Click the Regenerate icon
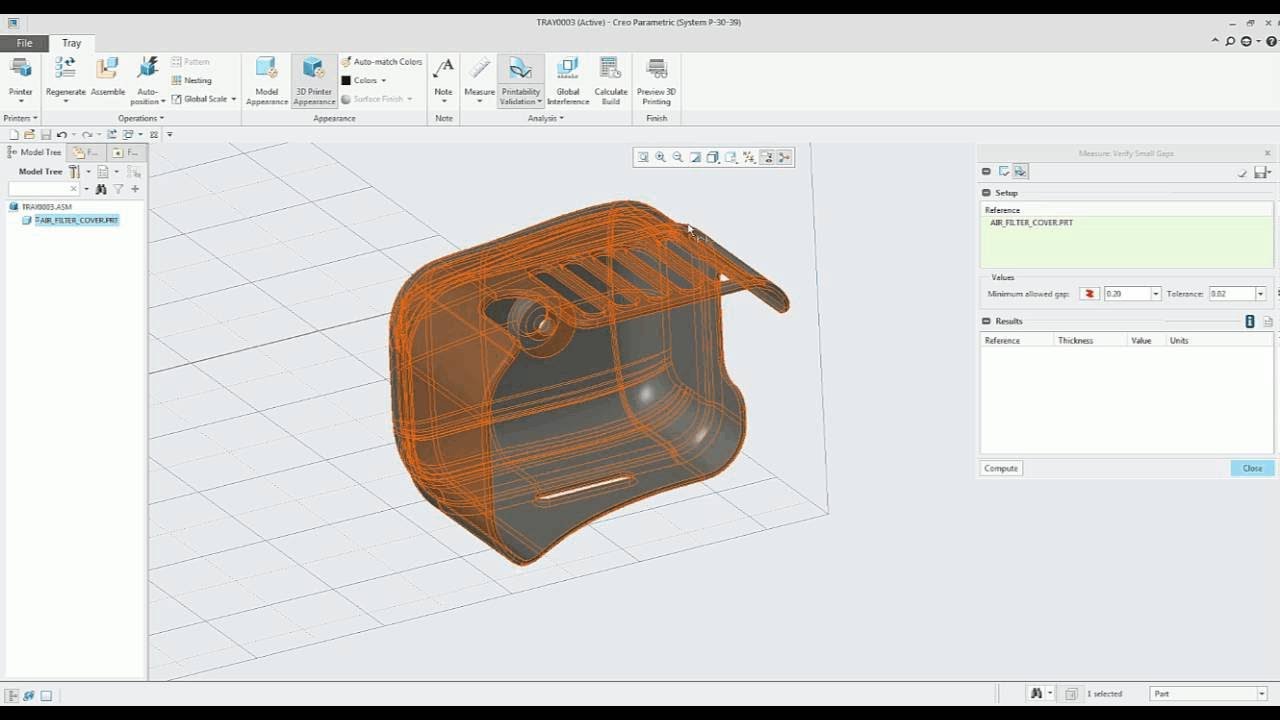The image size is (1280, 720). coord(66,68)
